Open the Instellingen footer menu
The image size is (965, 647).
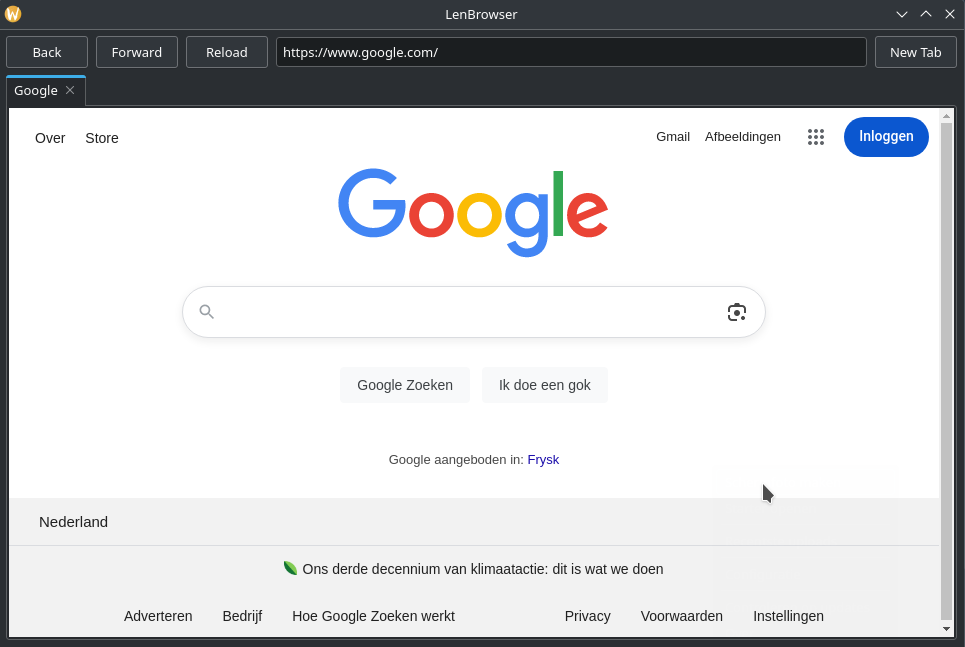788,616
